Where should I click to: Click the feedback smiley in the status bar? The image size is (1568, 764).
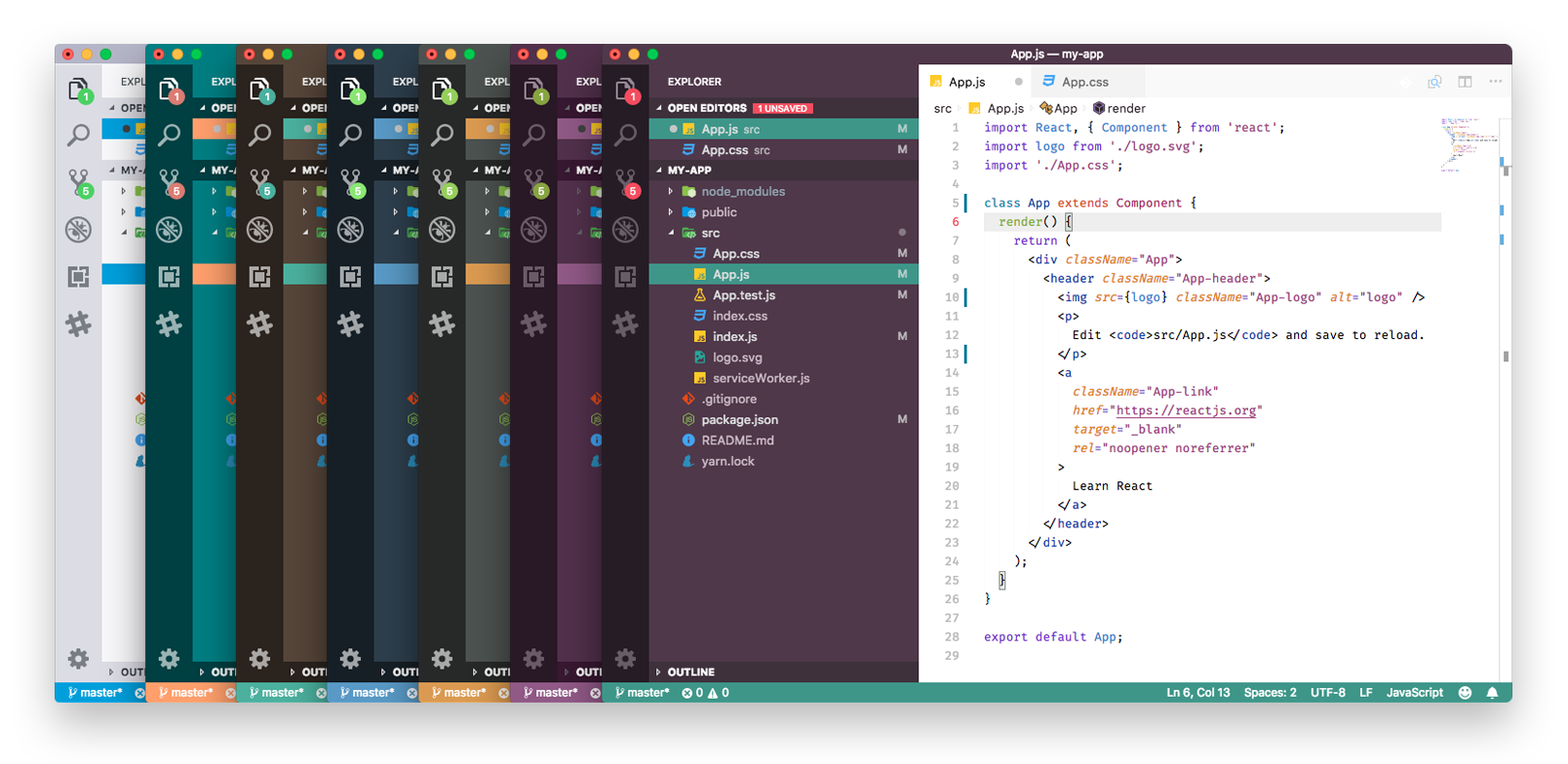tap(1465, 693)
